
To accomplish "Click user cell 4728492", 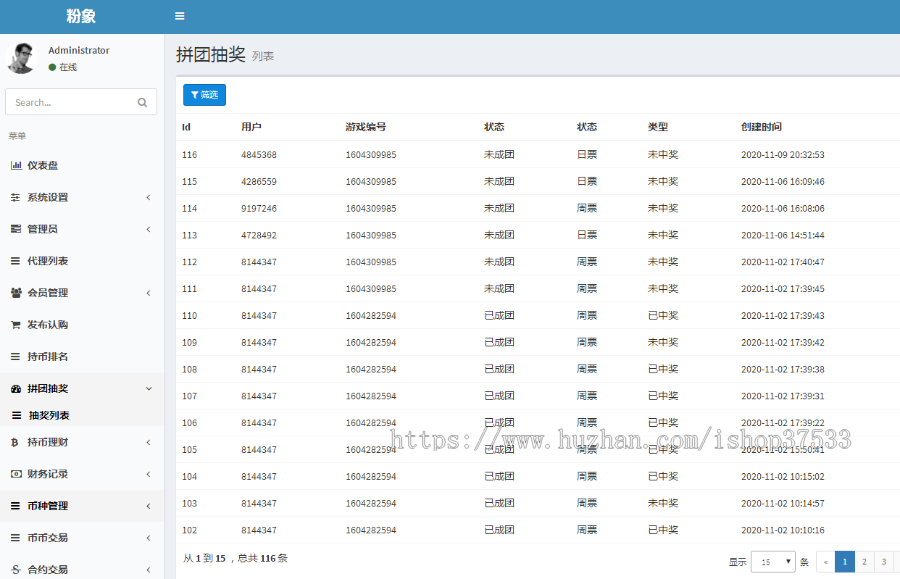I will click(x=259, y=235).
